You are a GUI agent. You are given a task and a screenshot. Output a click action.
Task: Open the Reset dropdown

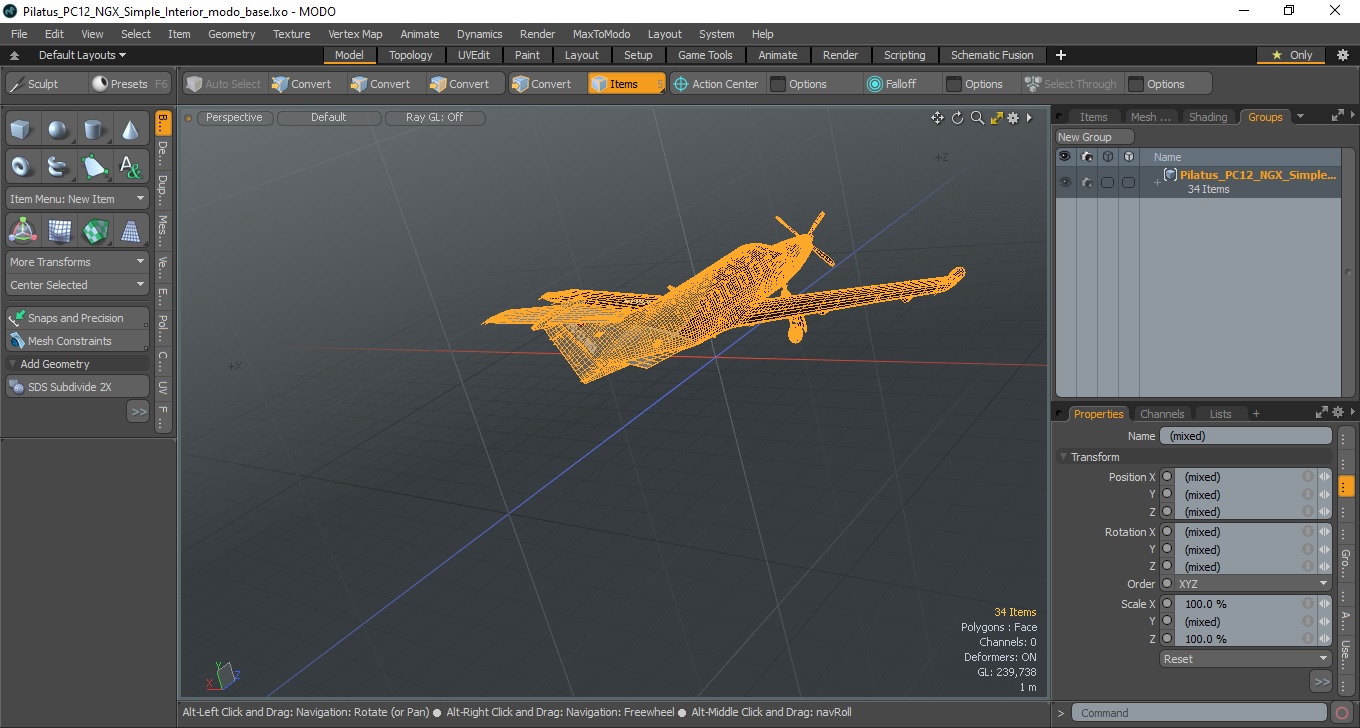coord(1245,659)
